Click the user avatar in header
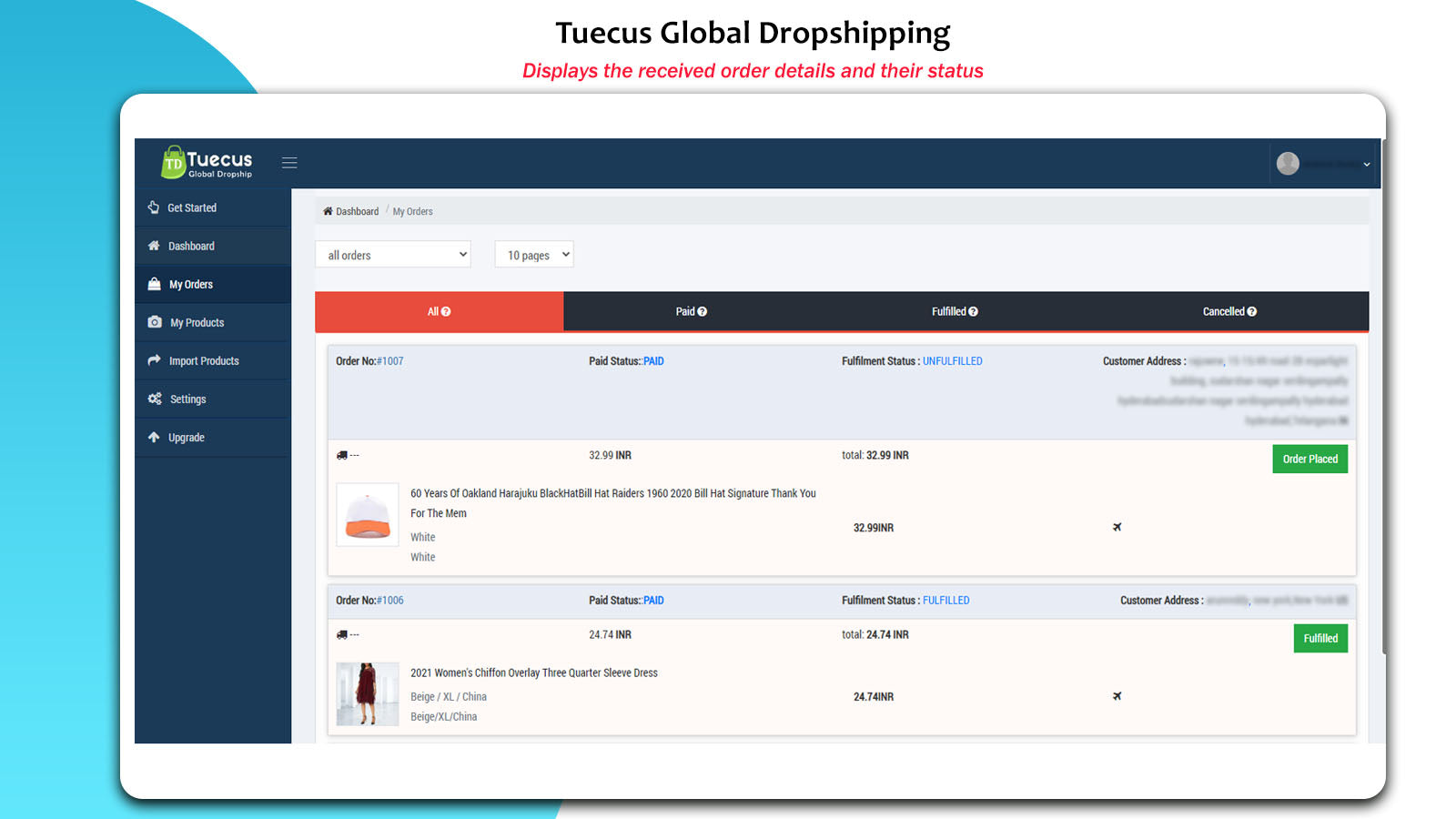 click(x=1288, y=164)
